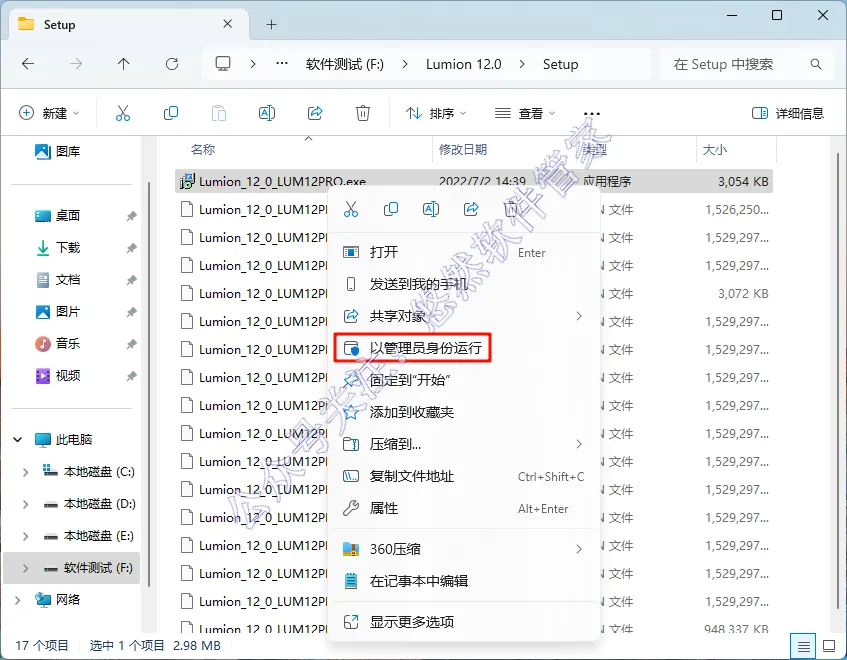Image resolution: width=847 pixels, height=660 pixels.
Task: Open Downloads (下载) in sidebar
Action: tap(57, 247)
